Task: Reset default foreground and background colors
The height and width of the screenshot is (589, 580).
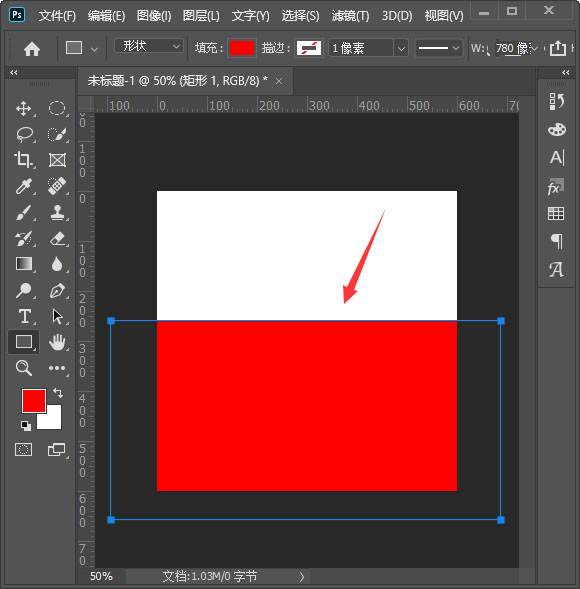Action: (26, 425)
